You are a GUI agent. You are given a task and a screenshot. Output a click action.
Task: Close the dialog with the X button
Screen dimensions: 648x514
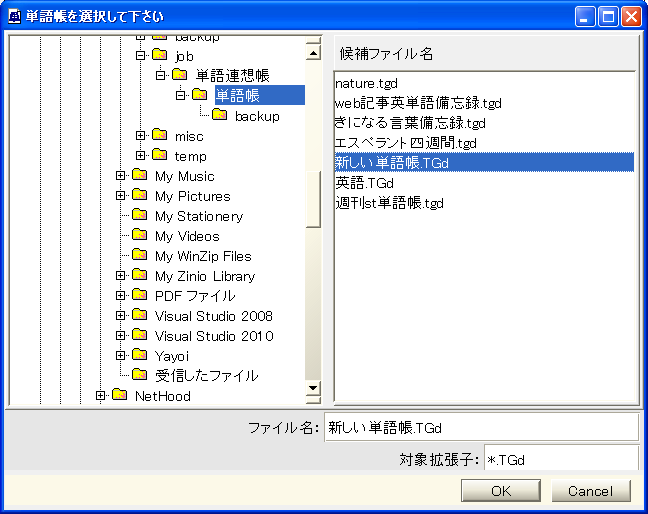coord(631,17)
